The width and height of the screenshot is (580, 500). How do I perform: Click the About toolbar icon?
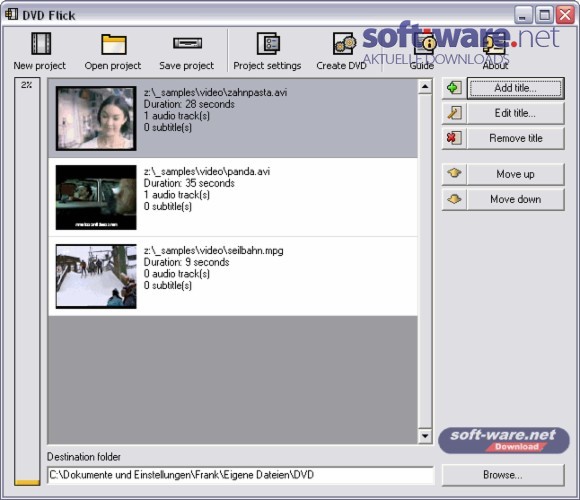pos(495,45)
